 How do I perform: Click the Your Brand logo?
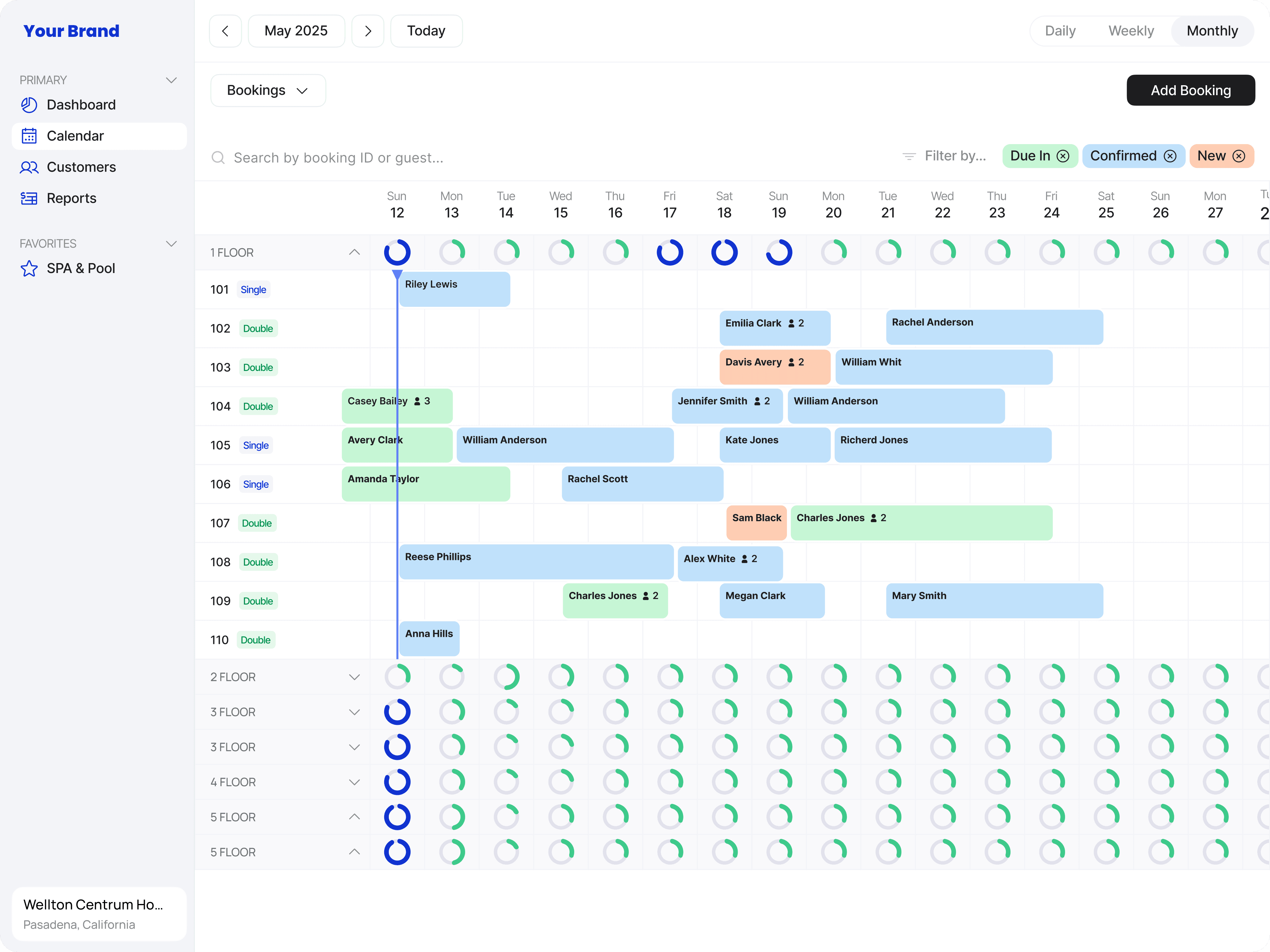[71, 31]
